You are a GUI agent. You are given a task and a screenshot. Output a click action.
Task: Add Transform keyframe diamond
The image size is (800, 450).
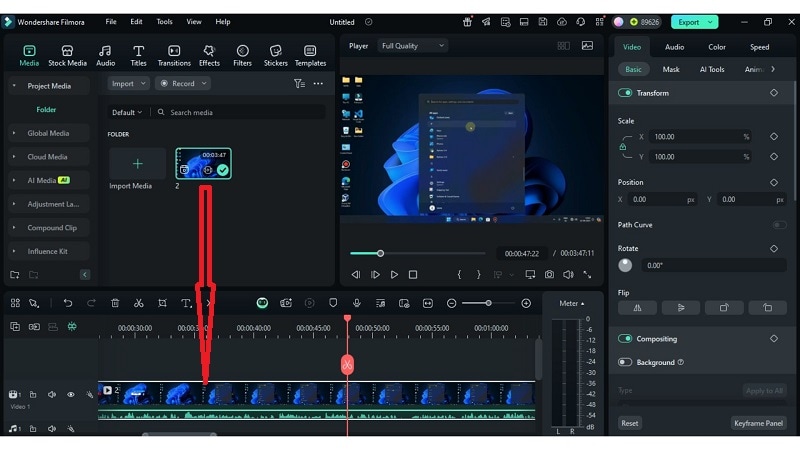(x=774, y=93)
